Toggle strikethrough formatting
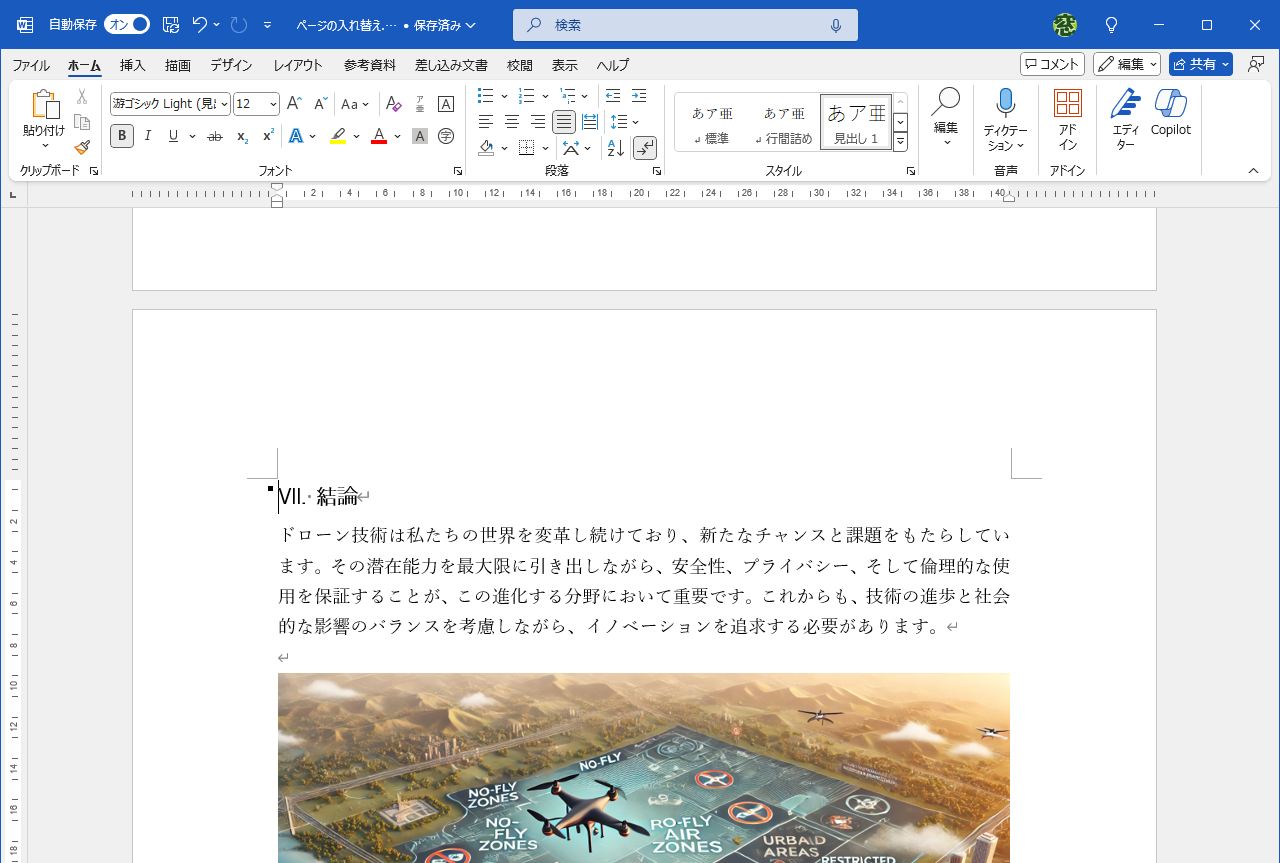Screen dimensions: 1280x863 pyautogui.click(x=214, y=136)
